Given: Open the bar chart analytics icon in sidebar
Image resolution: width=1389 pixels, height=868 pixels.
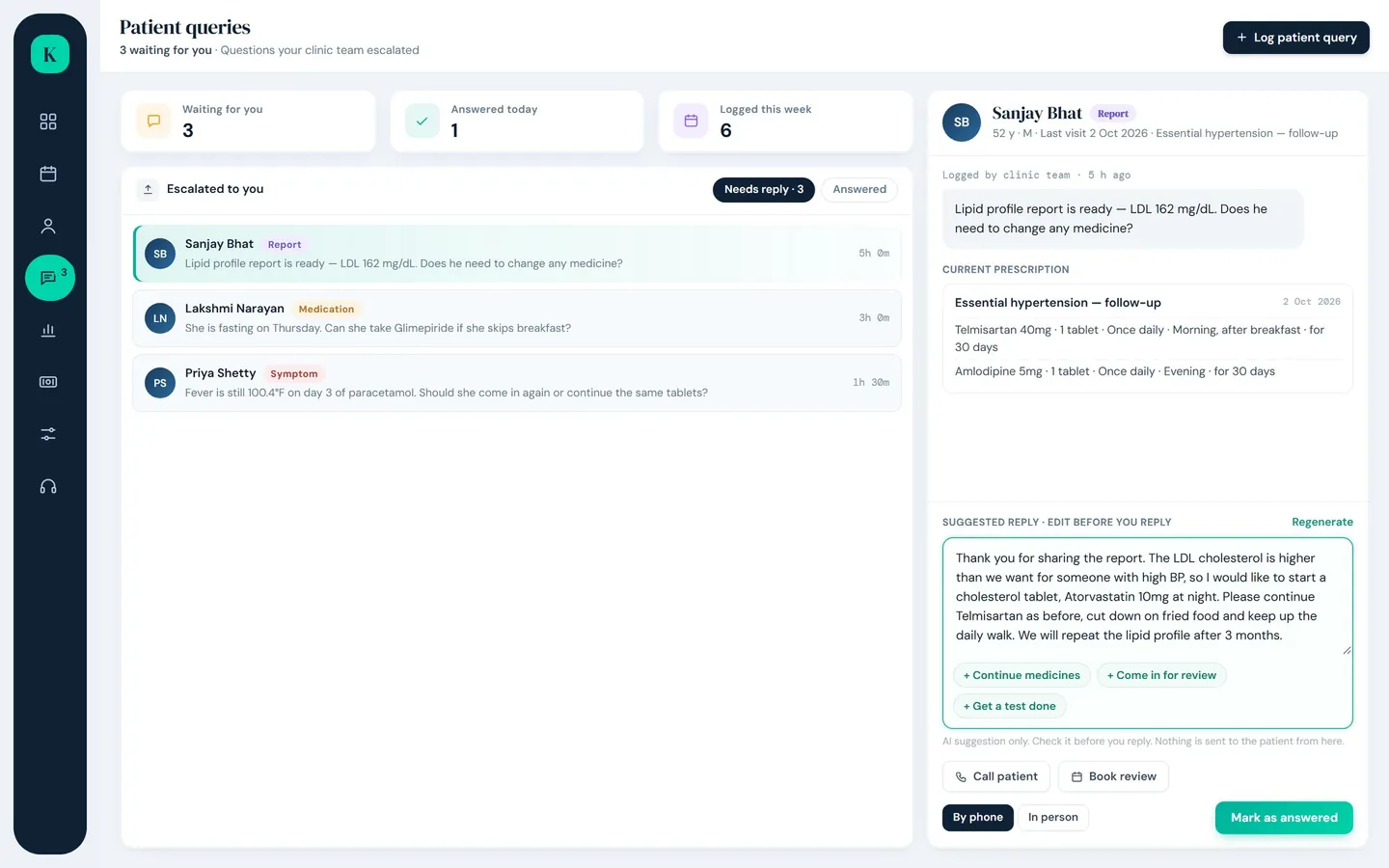Looking at the screenshot, I should coord(48,330).
